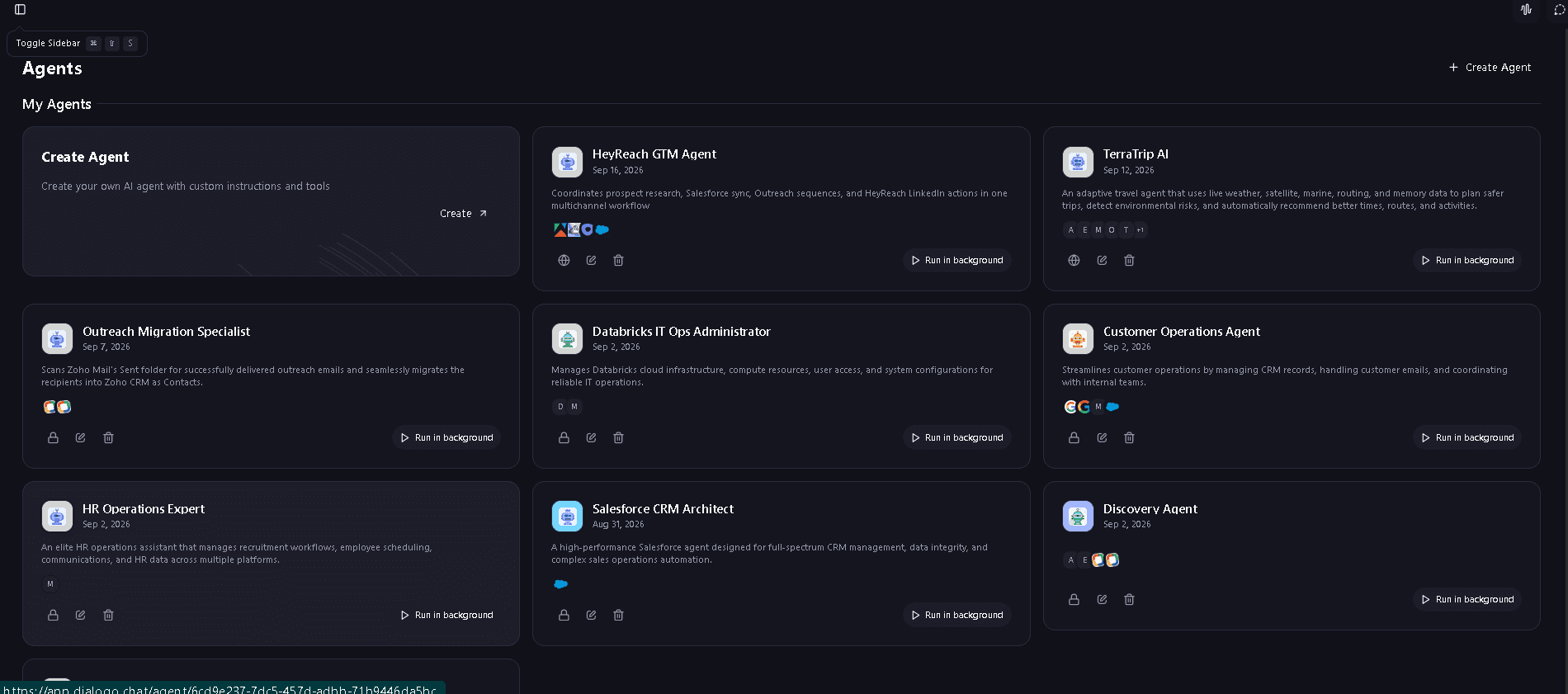Click globe visibility icon on HeyReach GTM Agent
The image size is (1568, 694).
(564, 261)
